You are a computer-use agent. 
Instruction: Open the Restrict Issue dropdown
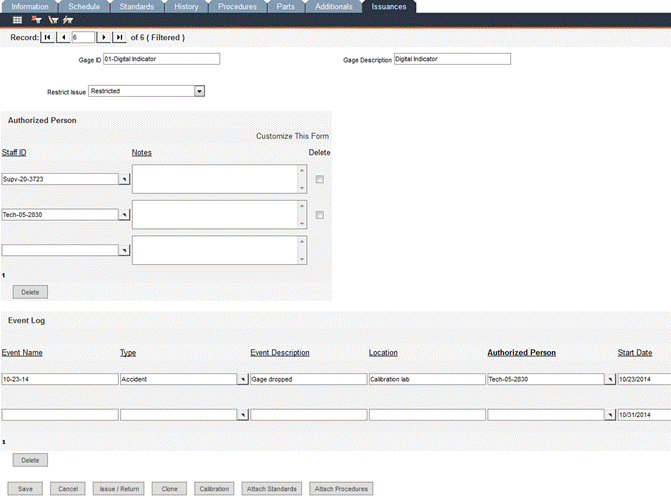pos(199,91)
